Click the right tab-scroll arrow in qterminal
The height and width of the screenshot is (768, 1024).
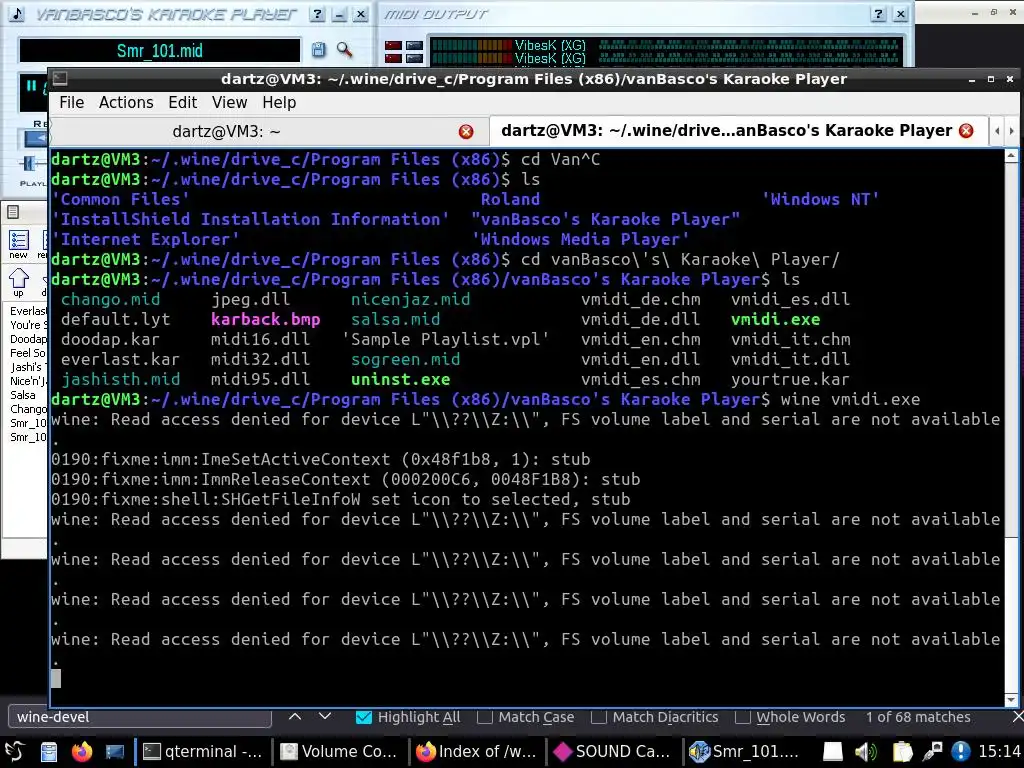(1012, 131)
